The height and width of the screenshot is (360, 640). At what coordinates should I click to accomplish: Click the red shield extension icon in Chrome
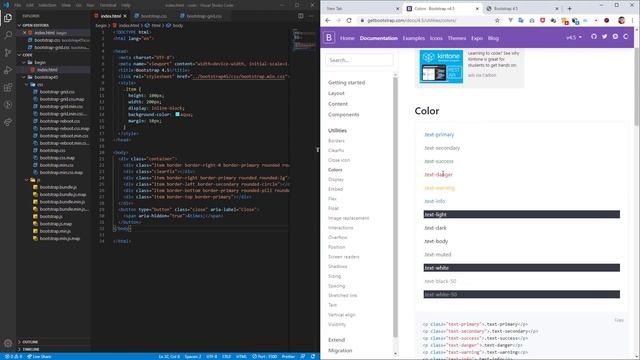pos(542,20)
